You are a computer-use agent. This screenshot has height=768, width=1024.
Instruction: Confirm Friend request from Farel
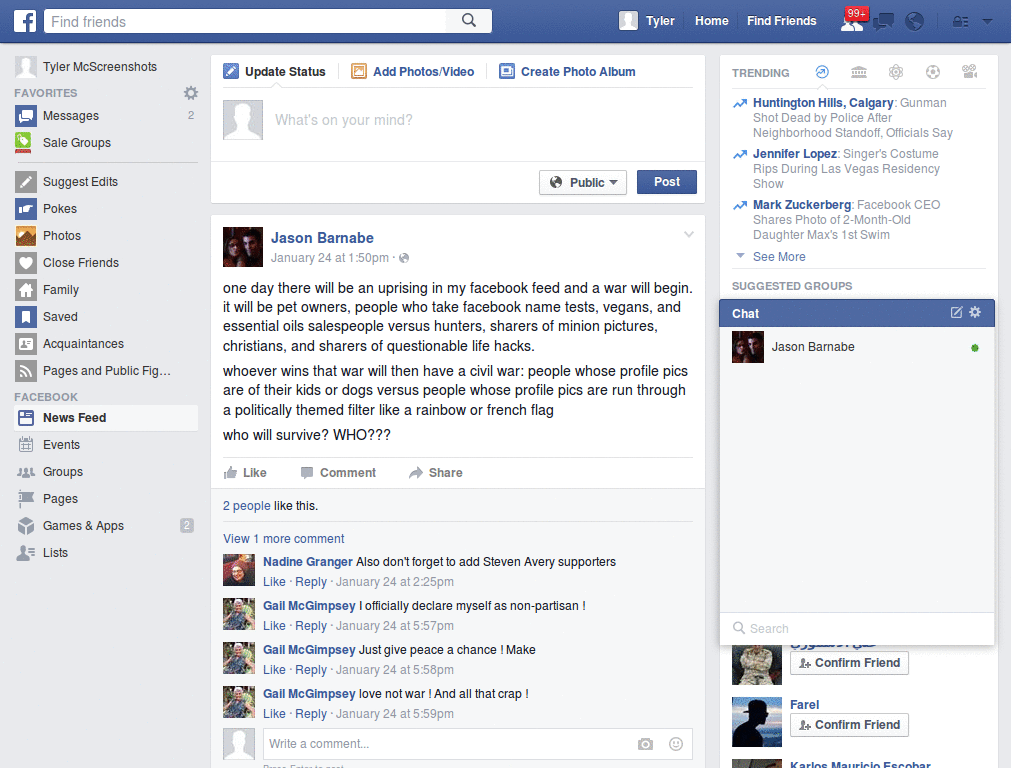point(849,725)
